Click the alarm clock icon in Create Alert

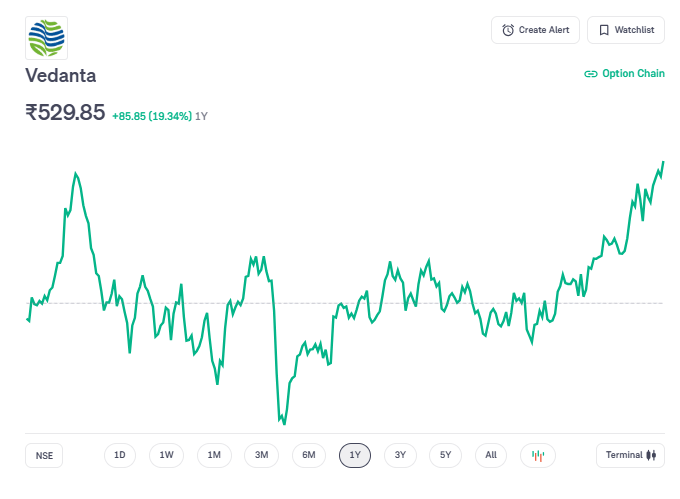coord(508,30)
